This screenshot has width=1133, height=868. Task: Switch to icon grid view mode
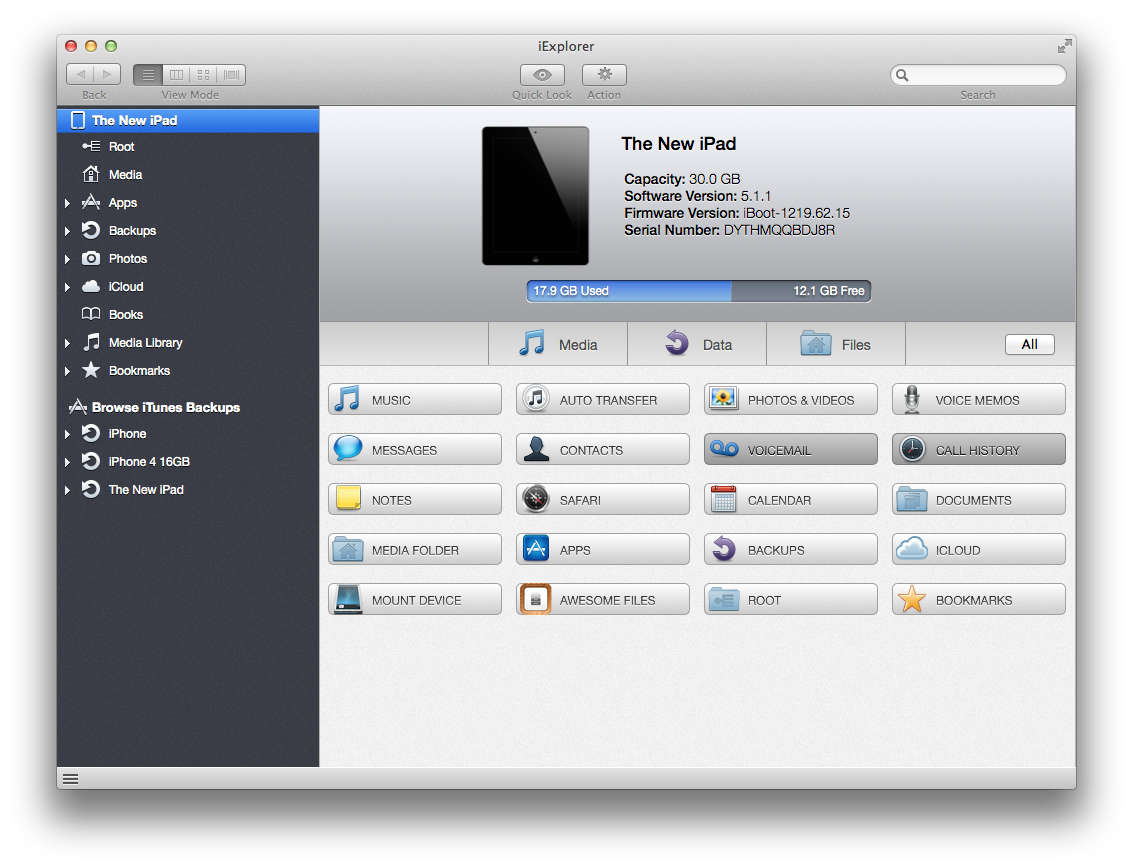click(x=204, y=75)
